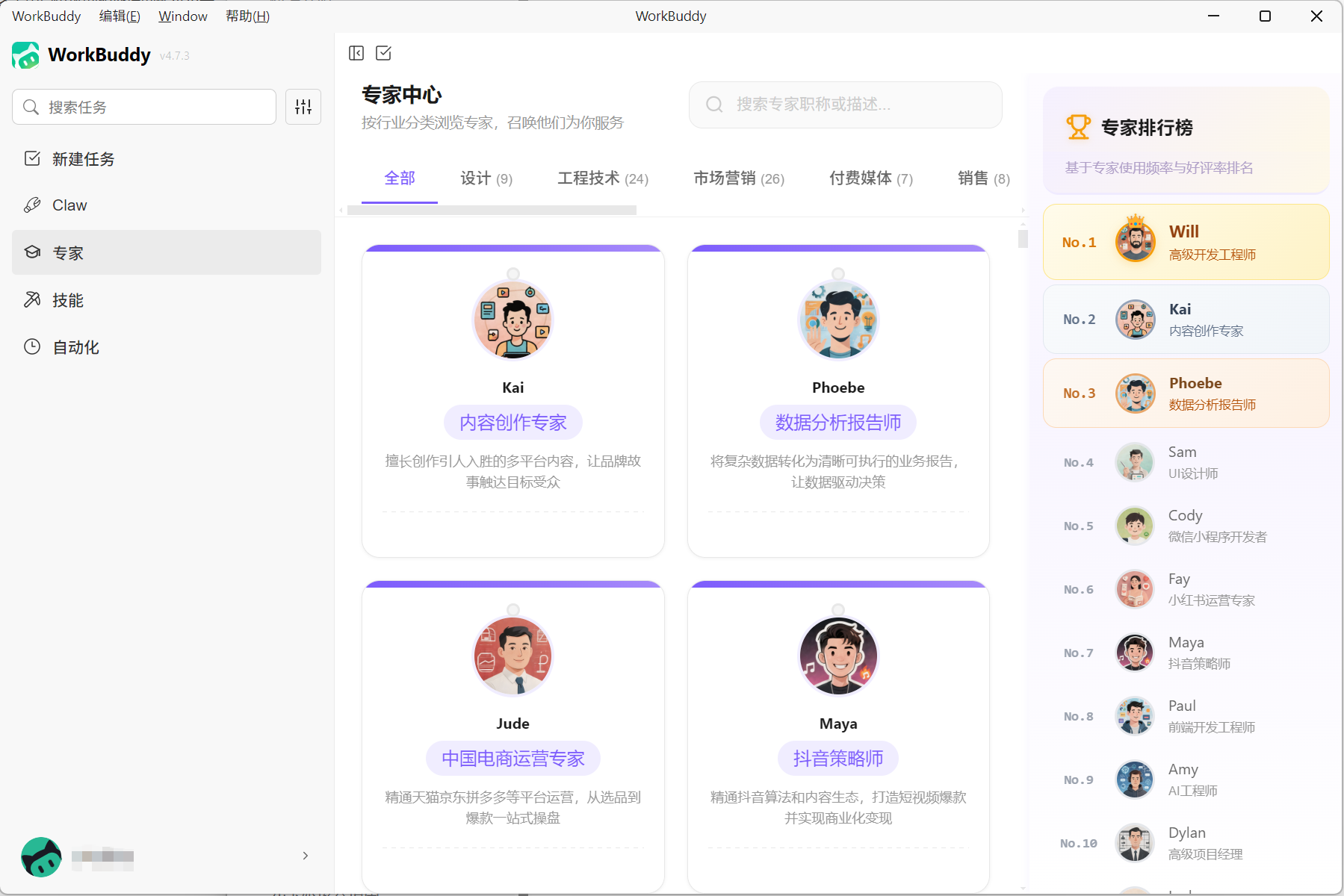
Task: Open Kai 内容创作专家 card avatar
Action: pyautogui.click(x=512, y=320)
